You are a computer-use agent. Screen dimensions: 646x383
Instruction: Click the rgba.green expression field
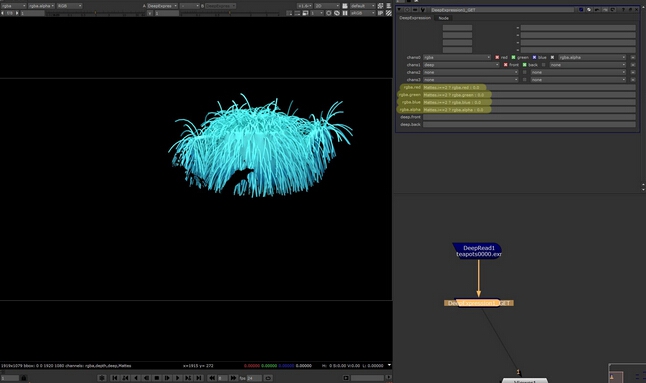[529, 95]
